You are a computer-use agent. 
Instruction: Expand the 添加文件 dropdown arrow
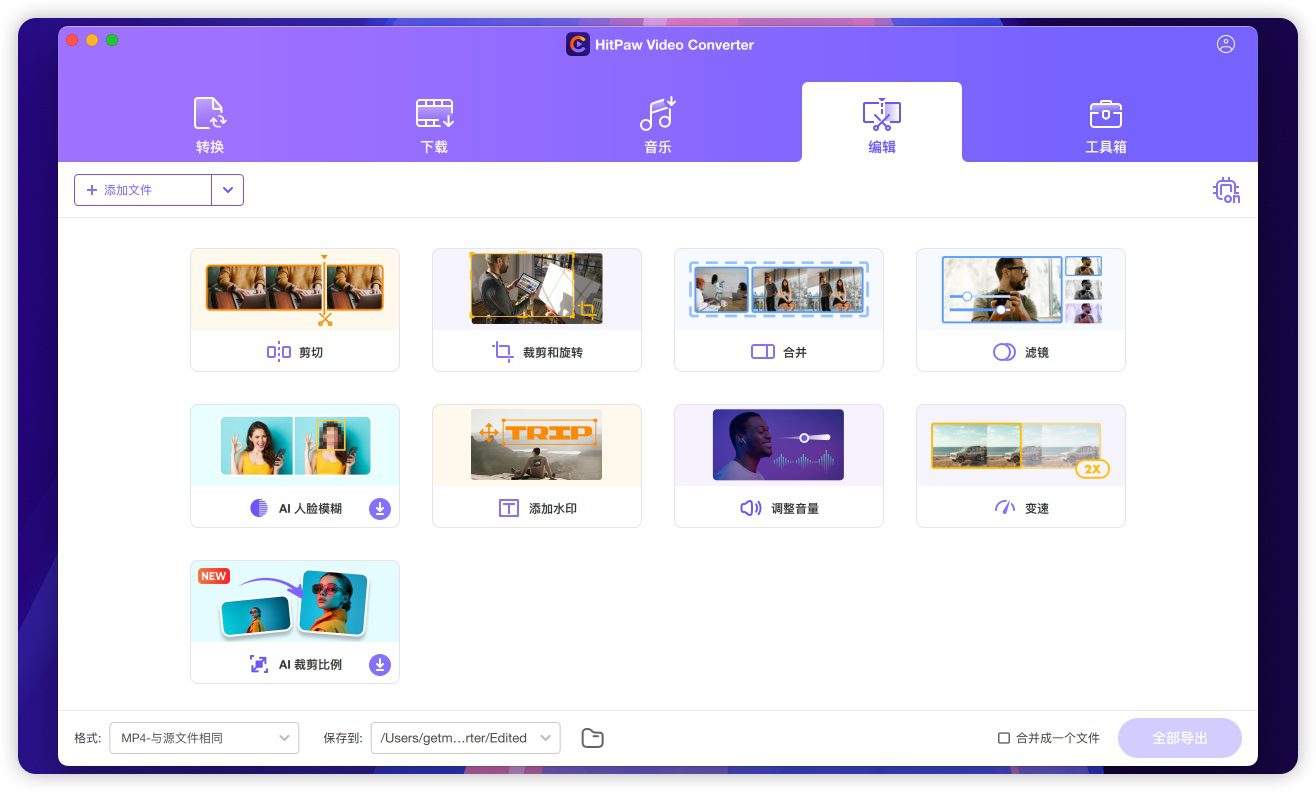point(228,190)
